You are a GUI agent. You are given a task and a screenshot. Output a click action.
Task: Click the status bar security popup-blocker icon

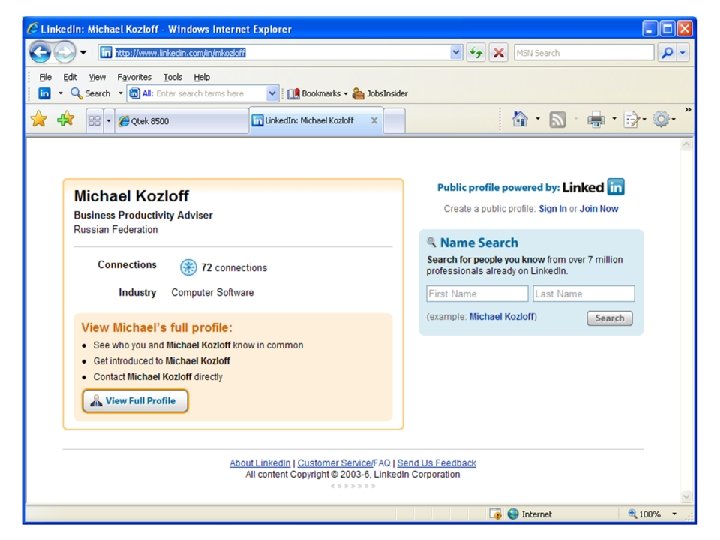(495, 514)
